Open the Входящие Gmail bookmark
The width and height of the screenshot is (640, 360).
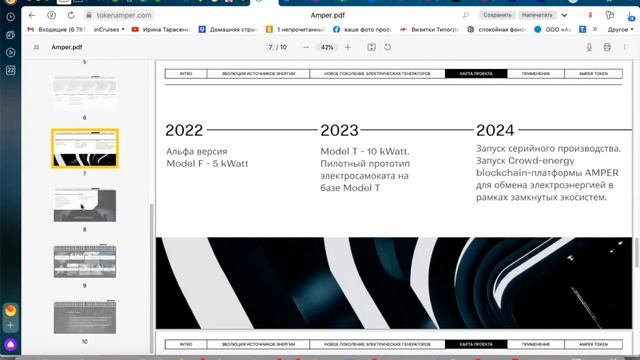[56, 29]
